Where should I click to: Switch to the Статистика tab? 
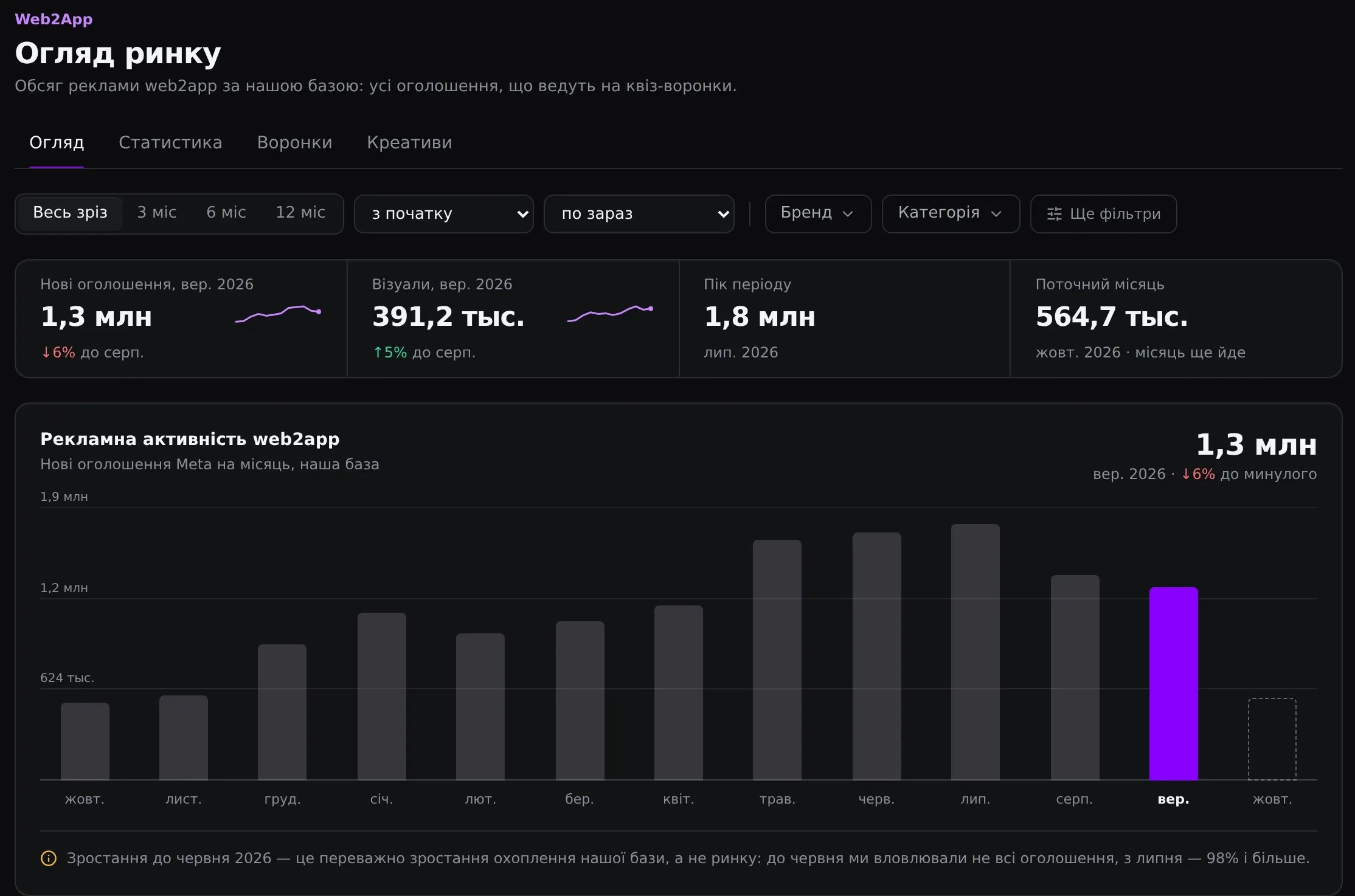pyautogui.click(x=170, y=142)
